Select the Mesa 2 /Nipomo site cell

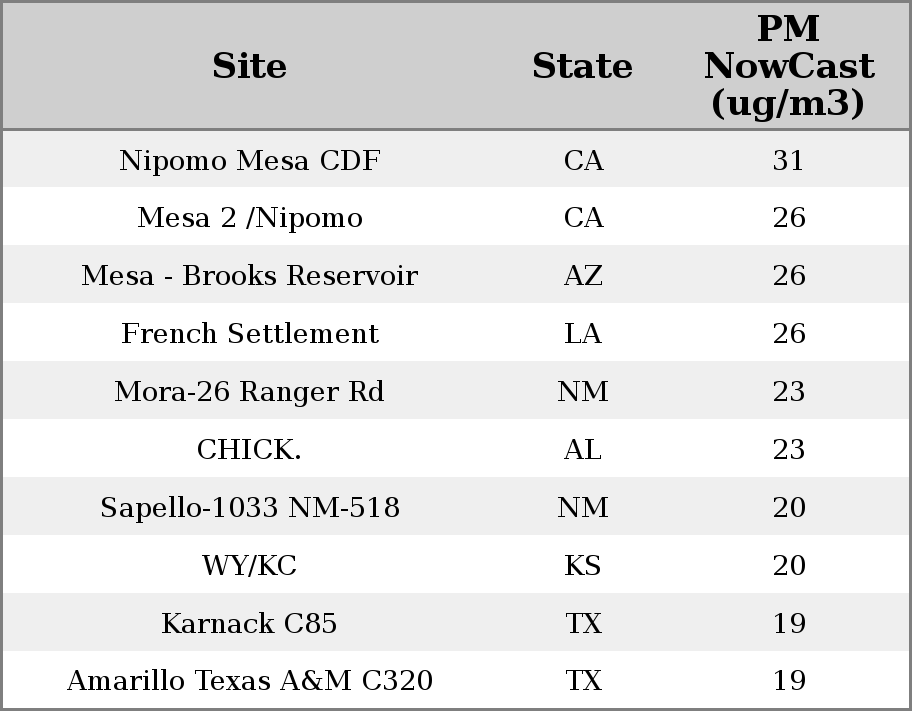coord(249,218)
